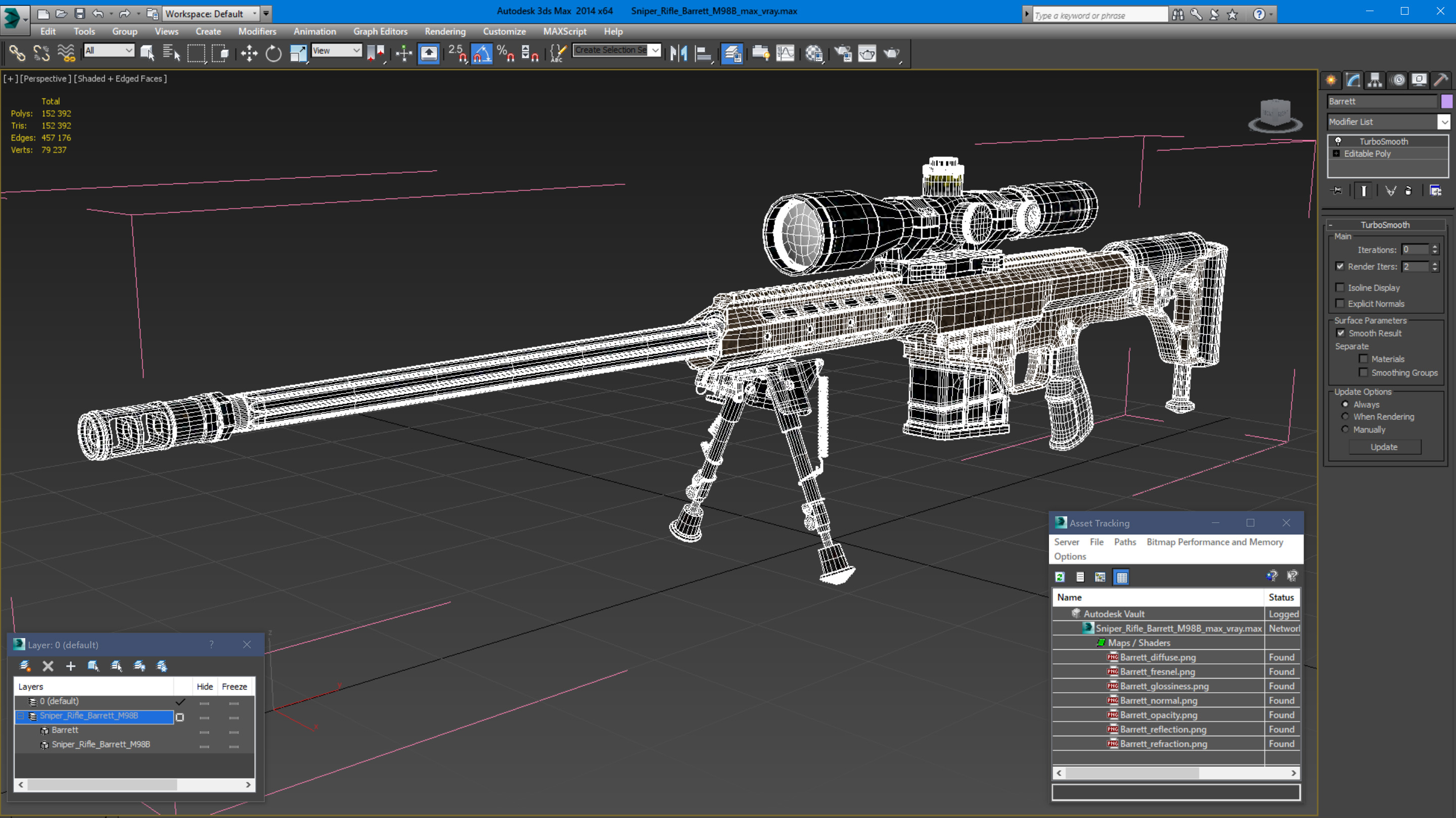
Task: Click the TurboSmooth Update button
Action: point(1384,447)
